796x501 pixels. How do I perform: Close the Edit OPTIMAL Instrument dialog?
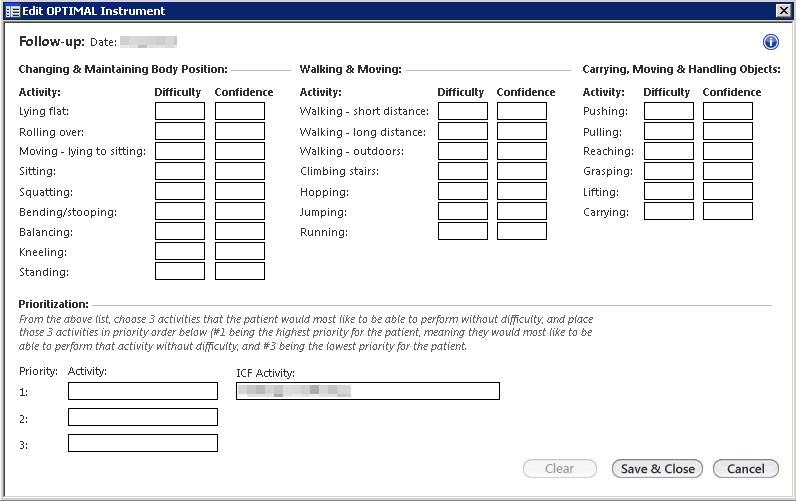[783, 11]
